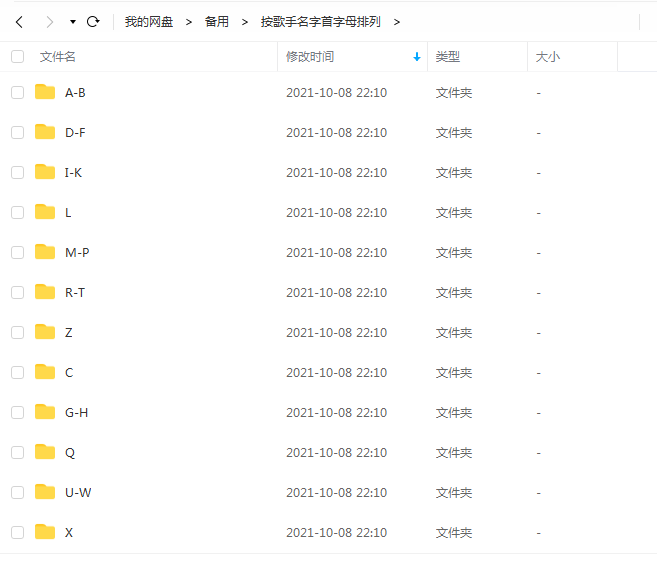The height and width of the screenshot is (564, 657).
Task: Select the checkbox beside folder R-T
Action: coord(17,292)
